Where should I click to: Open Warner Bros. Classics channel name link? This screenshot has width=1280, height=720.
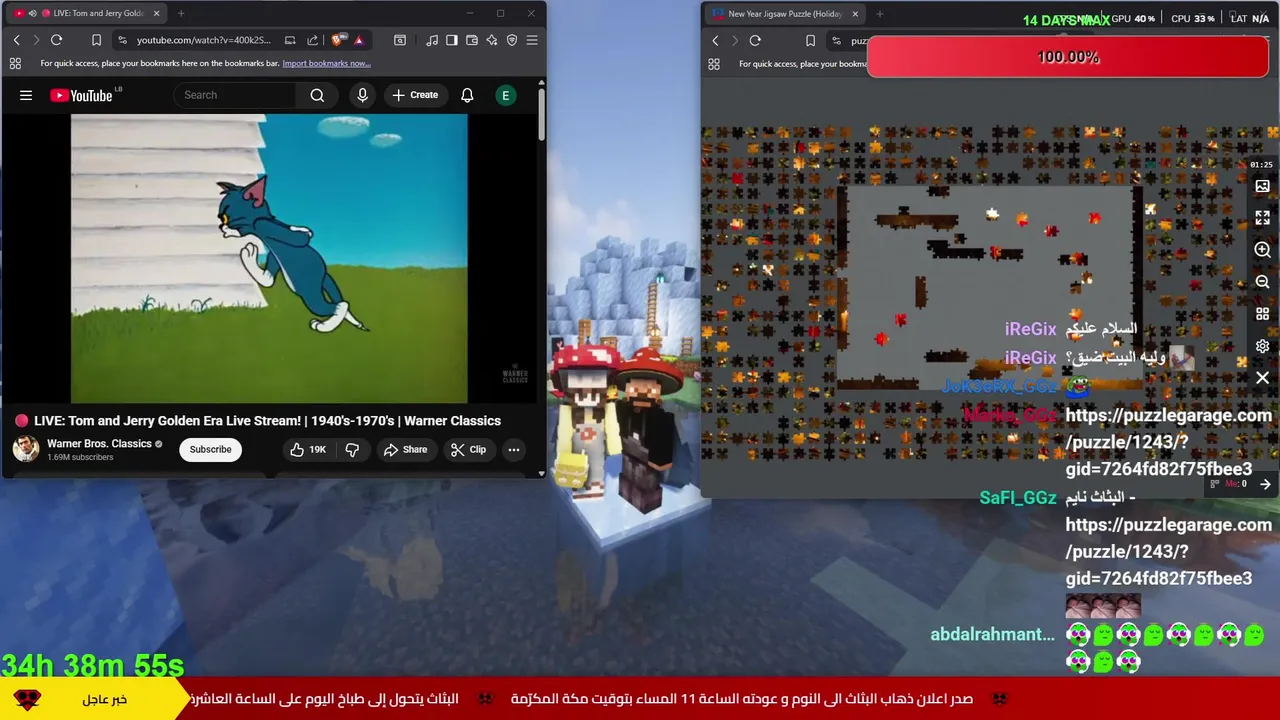[x=99, y=443]
